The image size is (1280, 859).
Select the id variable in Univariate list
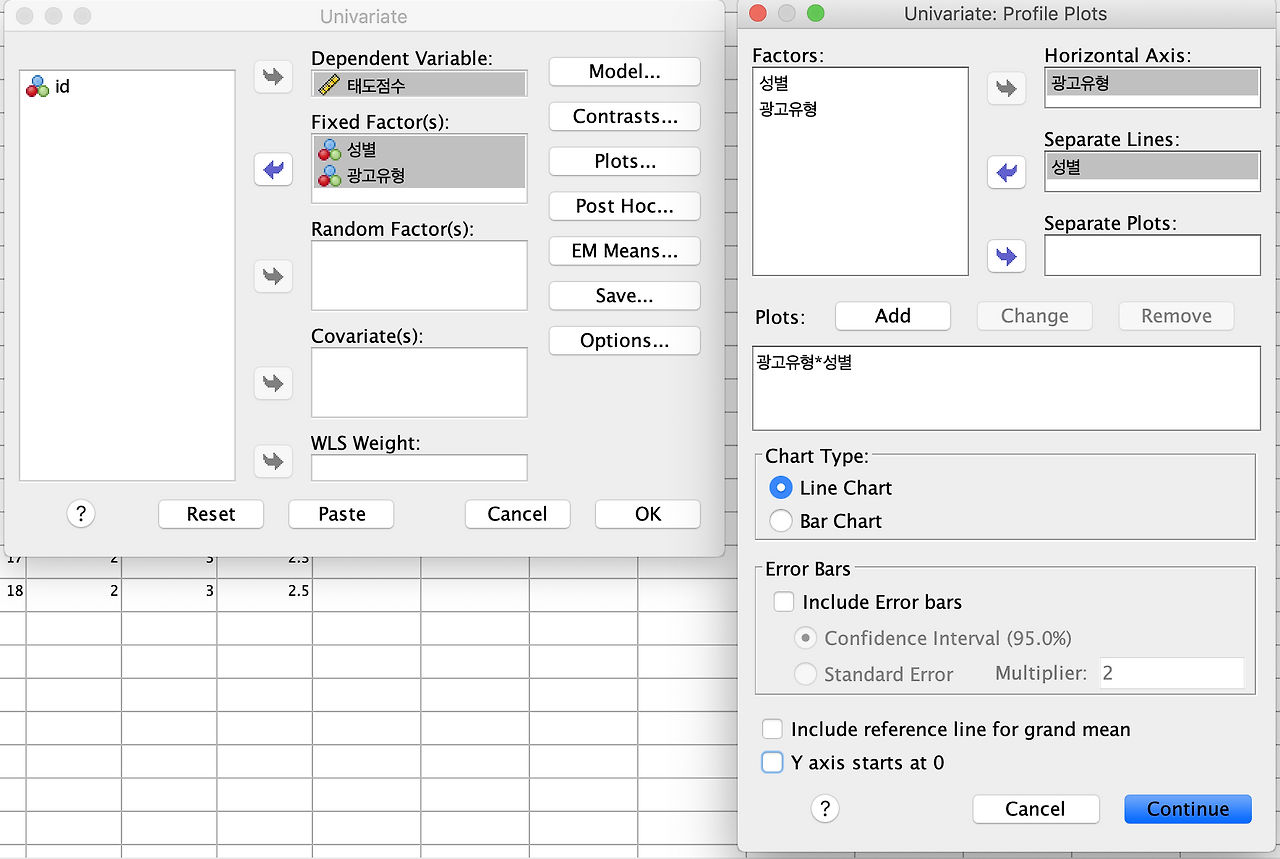click(x=127, y=87)
